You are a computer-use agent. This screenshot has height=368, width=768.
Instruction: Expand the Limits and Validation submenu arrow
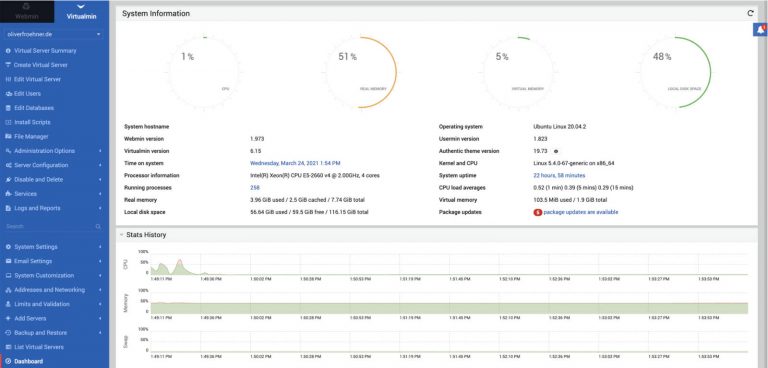[x=100, y=304]
